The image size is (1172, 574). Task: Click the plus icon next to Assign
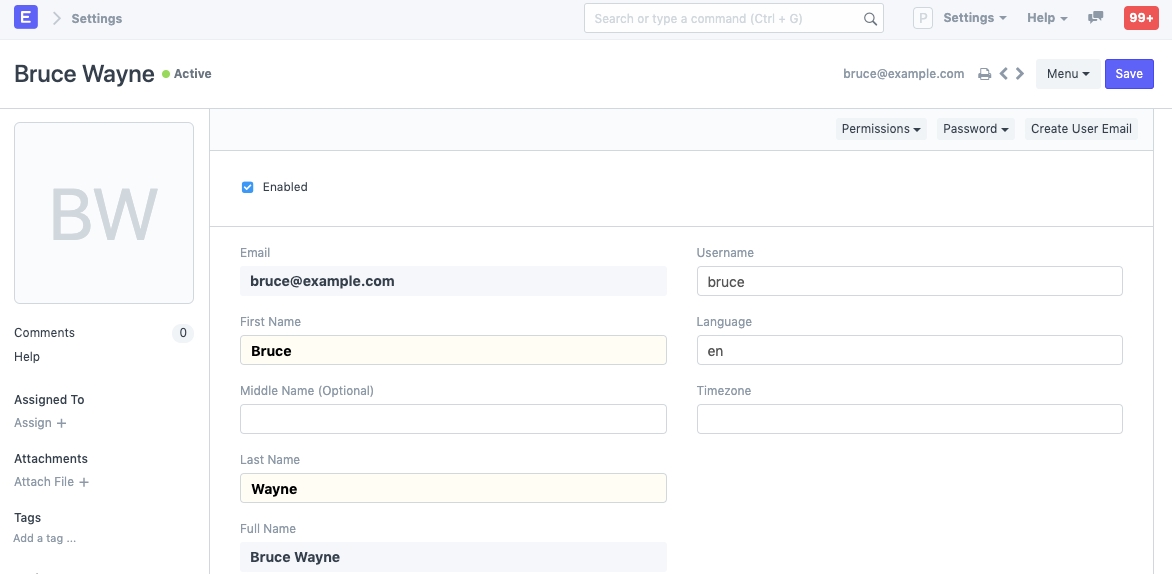pyautogui.click(x=61, y=424)
